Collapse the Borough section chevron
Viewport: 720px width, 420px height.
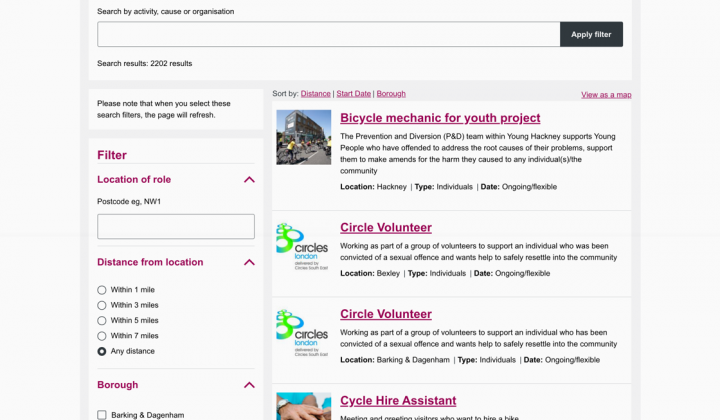click(249, 385)
